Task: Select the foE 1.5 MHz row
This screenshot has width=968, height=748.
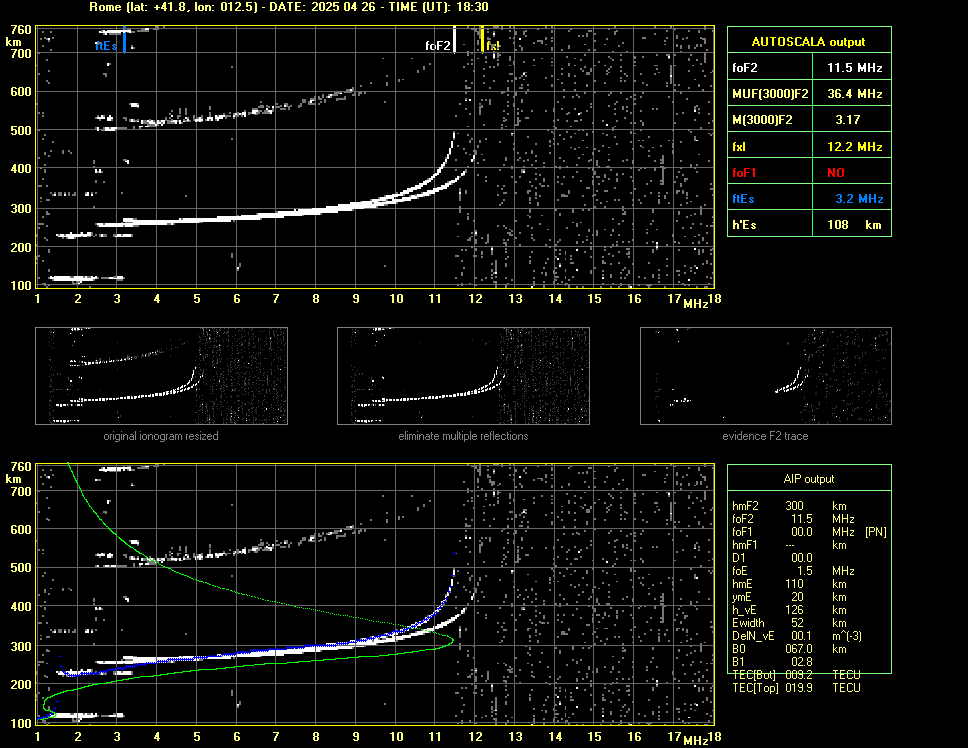Action: [x=794, y=571]
